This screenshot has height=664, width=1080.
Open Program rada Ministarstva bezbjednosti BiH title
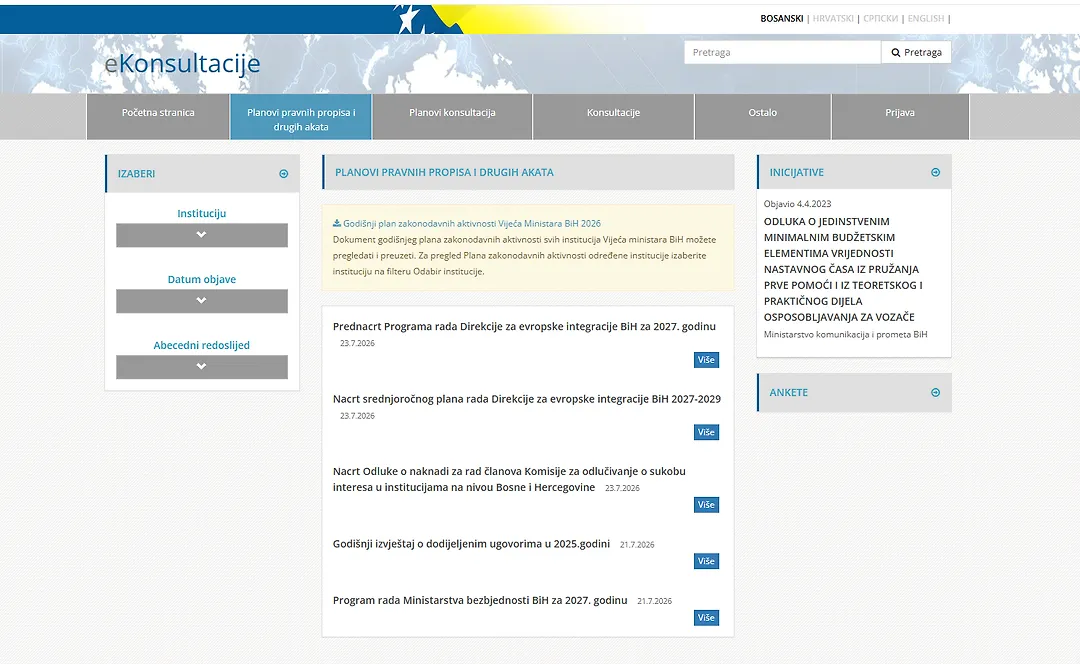pos(480,600)
